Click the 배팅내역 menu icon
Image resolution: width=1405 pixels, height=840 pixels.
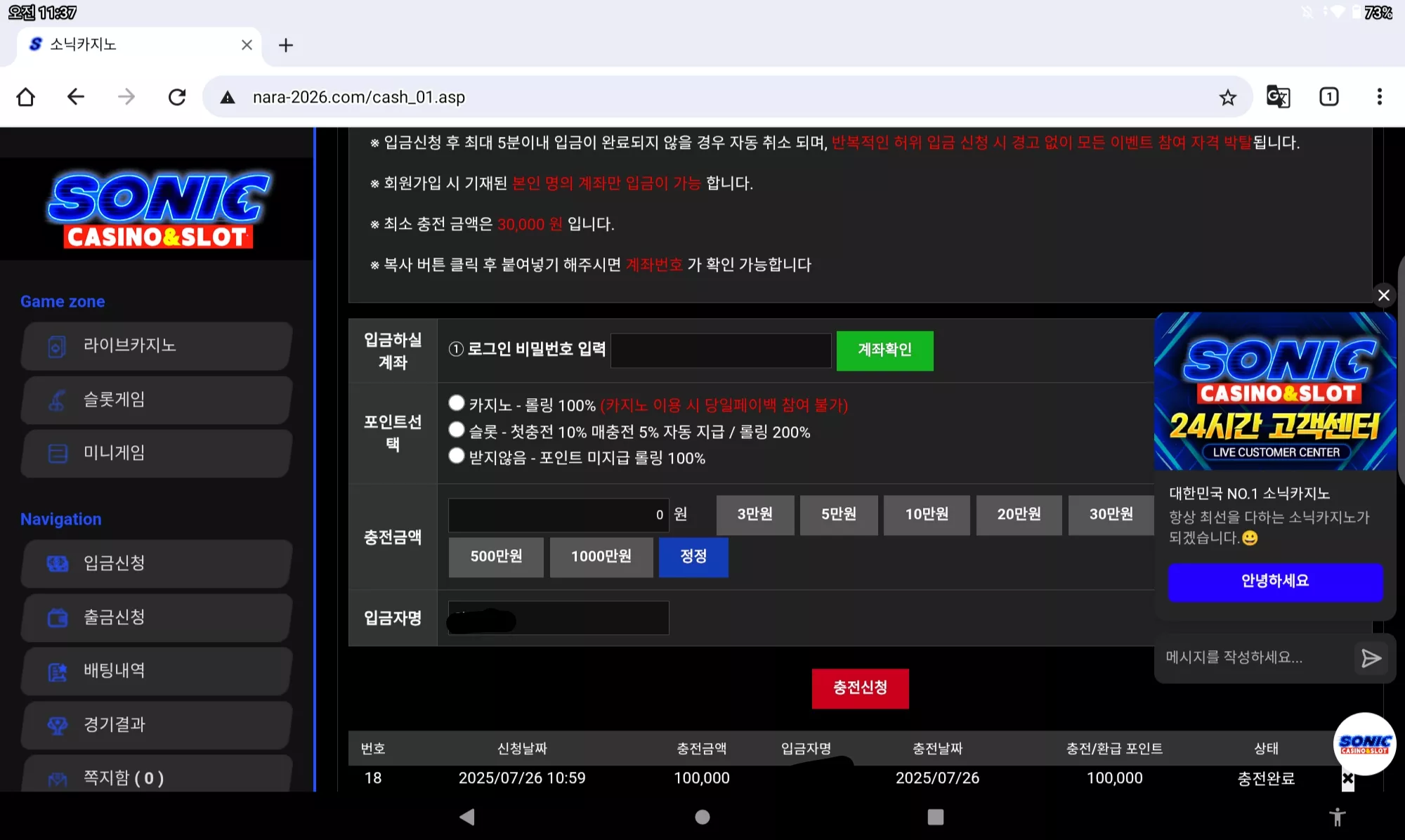click(x=57, y=671)
